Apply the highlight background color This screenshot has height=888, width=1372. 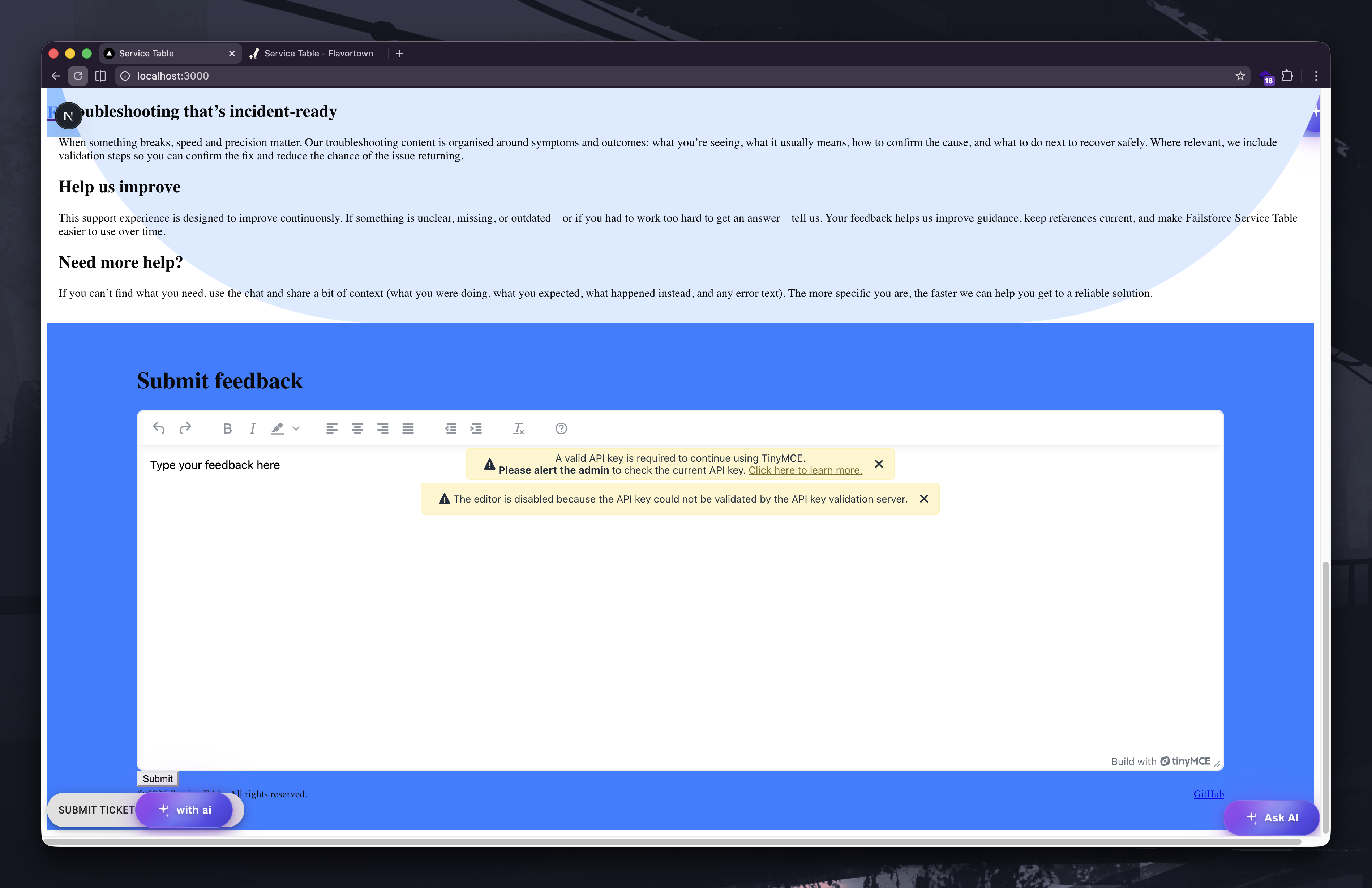pos(278,428)
